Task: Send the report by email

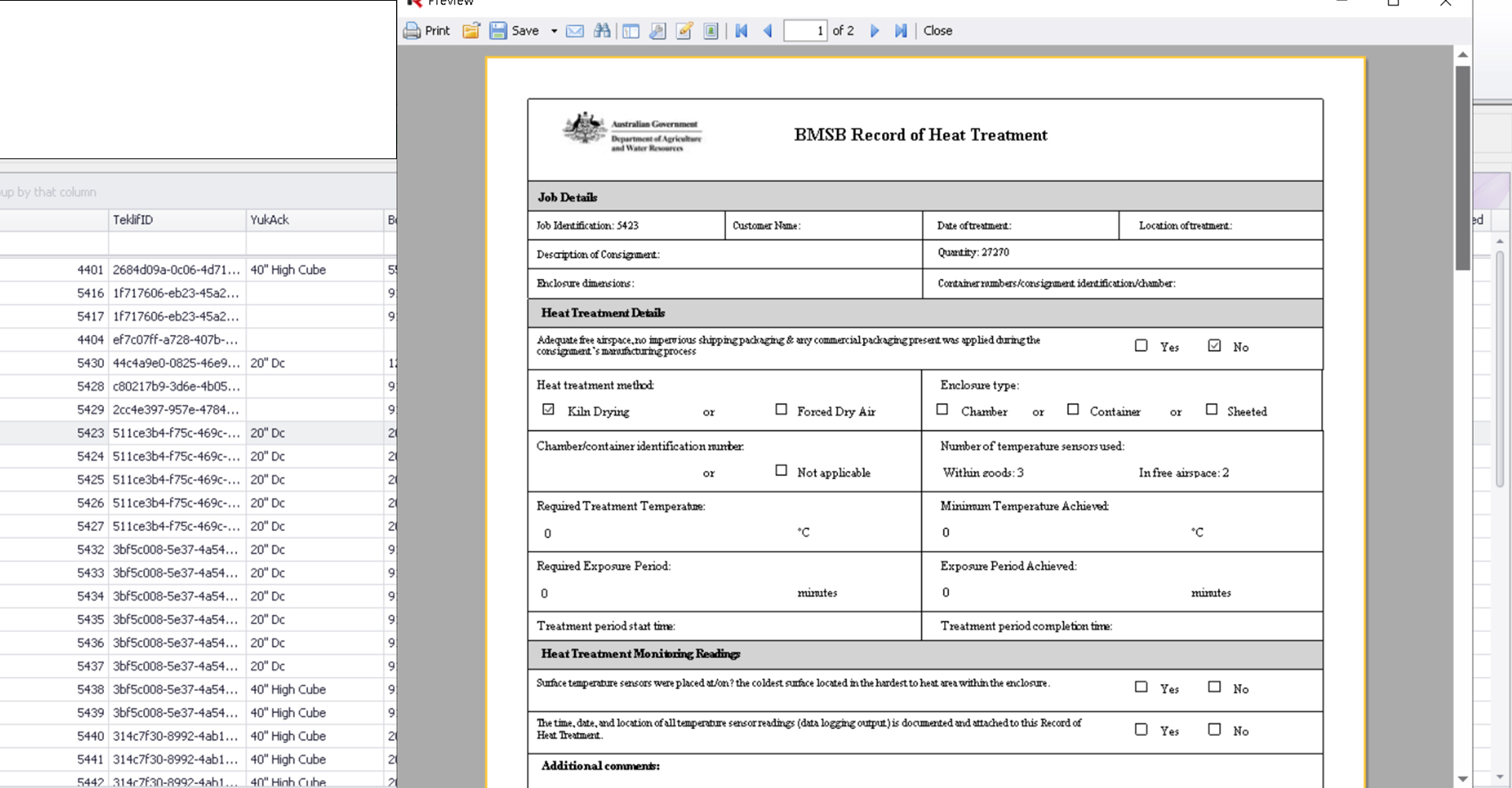Action: tap(575, 31)
